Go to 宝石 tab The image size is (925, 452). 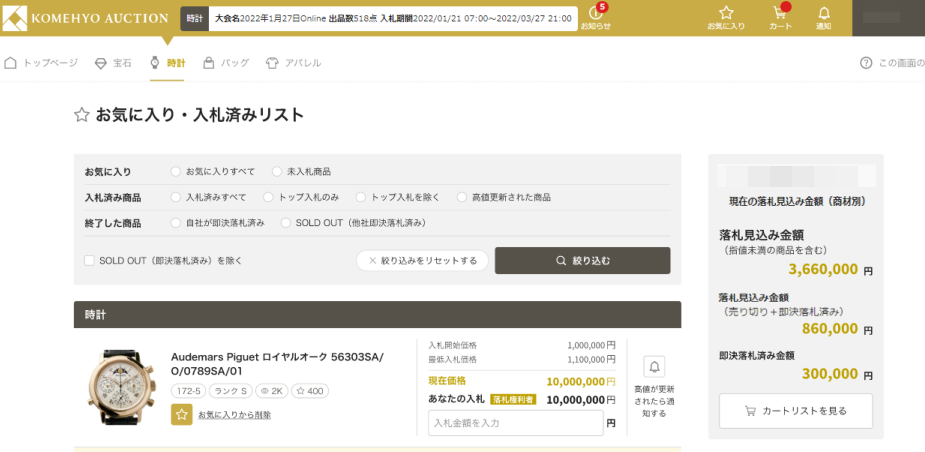coord(113,63)
